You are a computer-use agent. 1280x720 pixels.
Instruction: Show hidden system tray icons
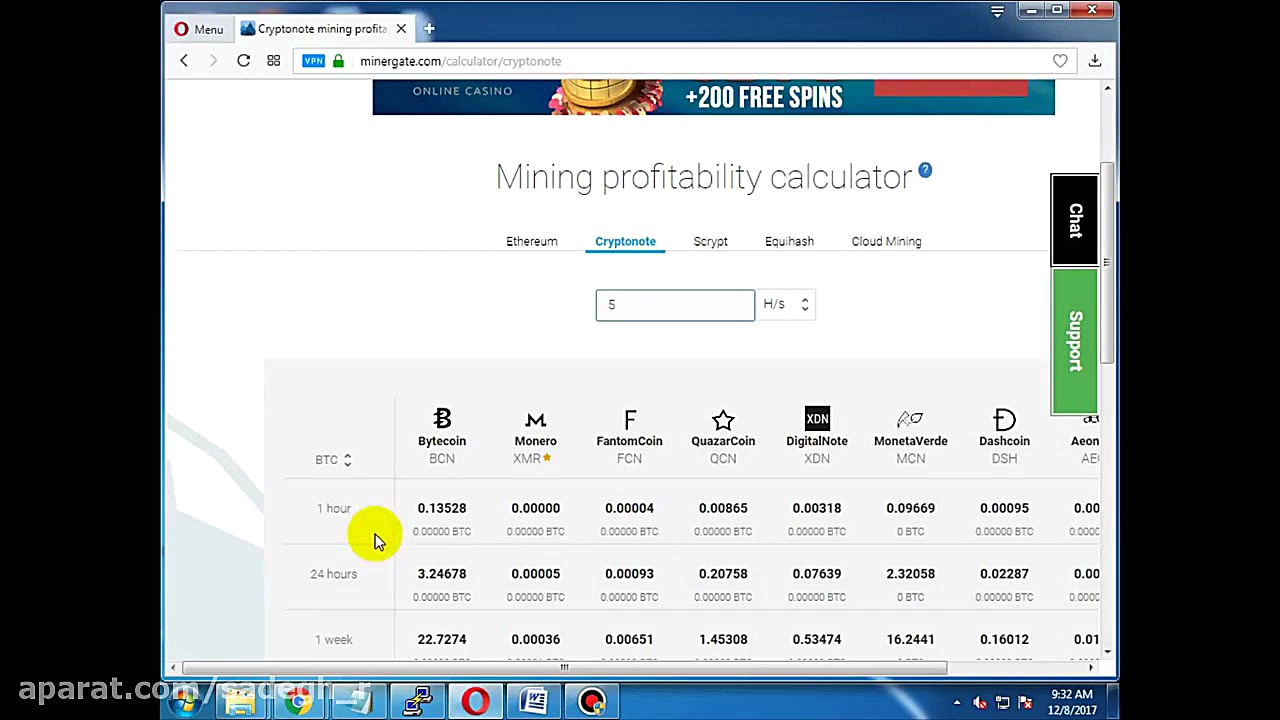(x=957, y=703)
